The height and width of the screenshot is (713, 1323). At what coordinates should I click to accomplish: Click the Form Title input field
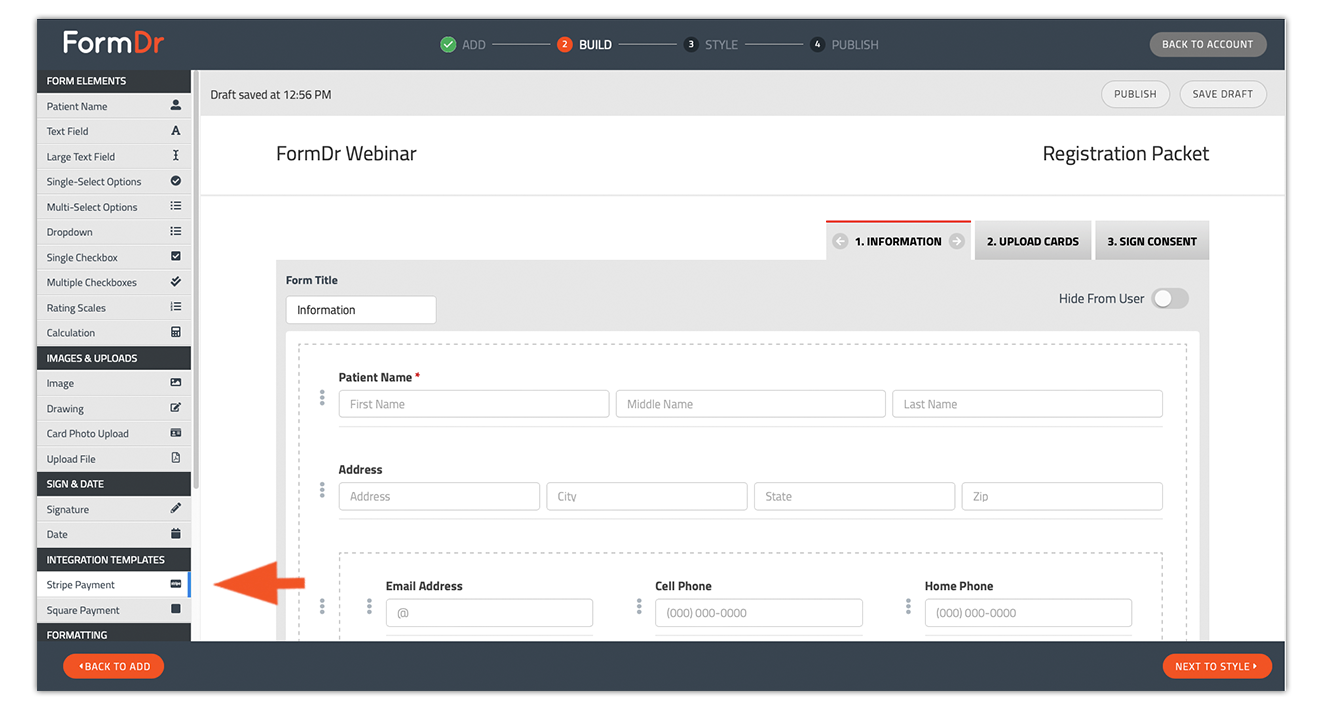361,310
